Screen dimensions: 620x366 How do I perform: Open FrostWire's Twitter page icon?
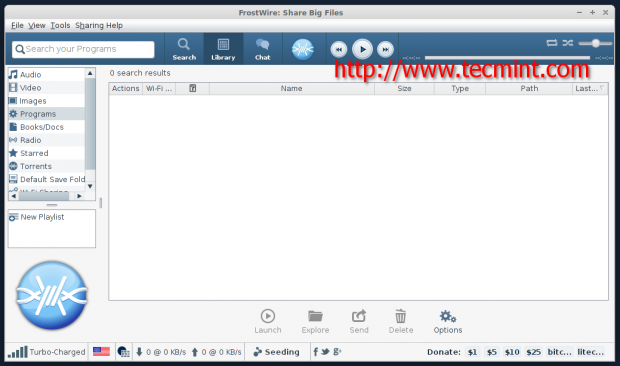point(325,351)
